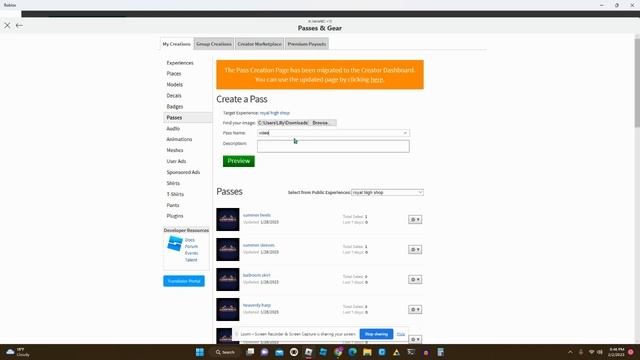Open the clock and date in the taskbar

coord(616,352)
